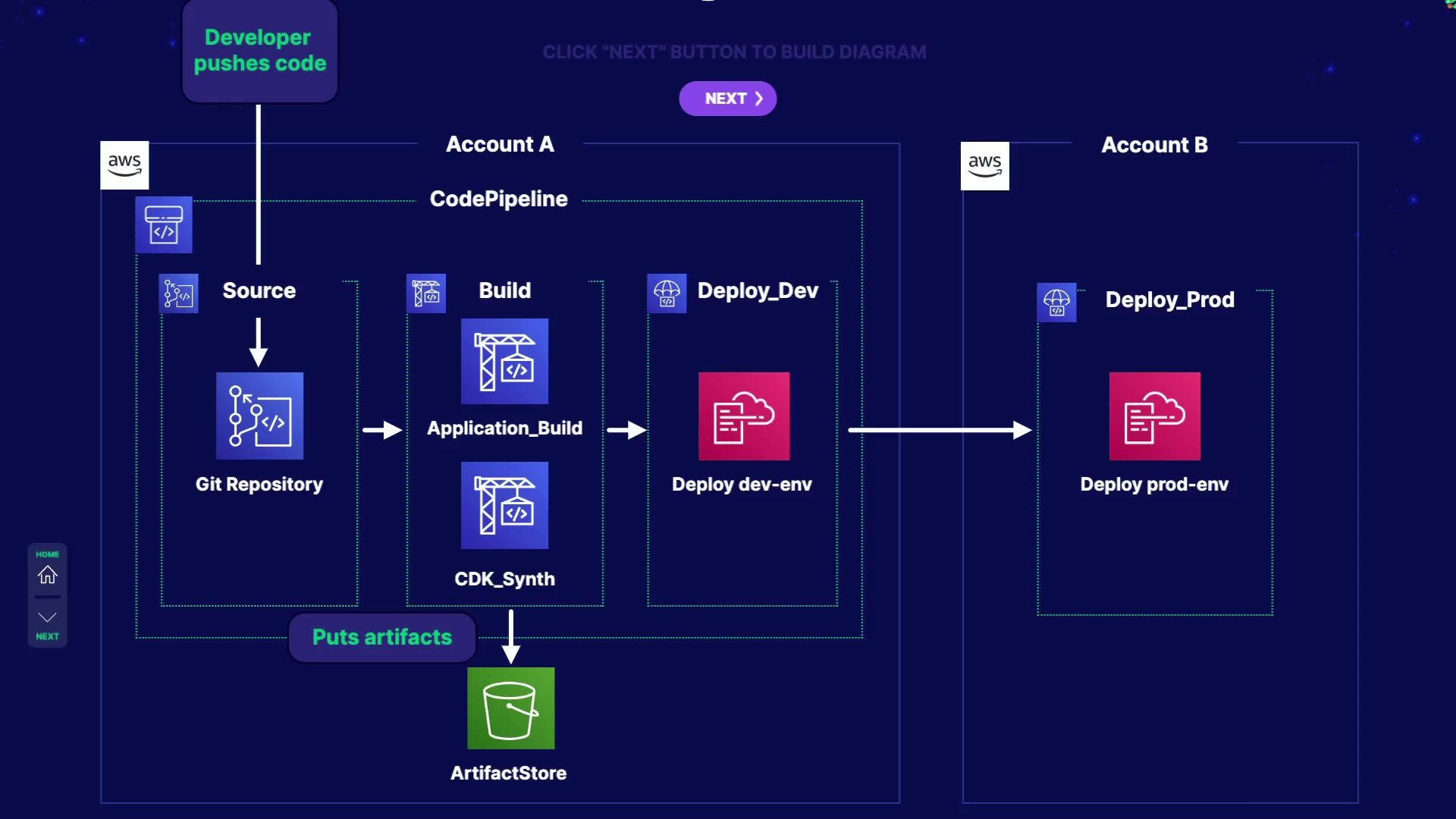Screen dimensions: 1456x819
Task: Click the small Deploy_Prod stage icon
Action: click(1056, 303)
